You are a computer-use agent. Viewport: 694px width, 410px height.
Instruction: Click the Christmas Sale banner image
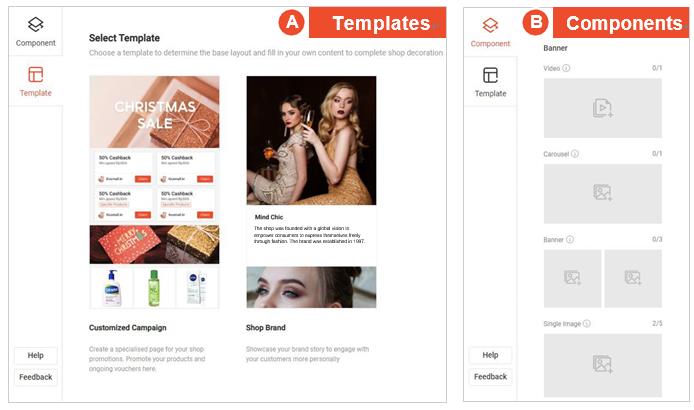(154, 112)
